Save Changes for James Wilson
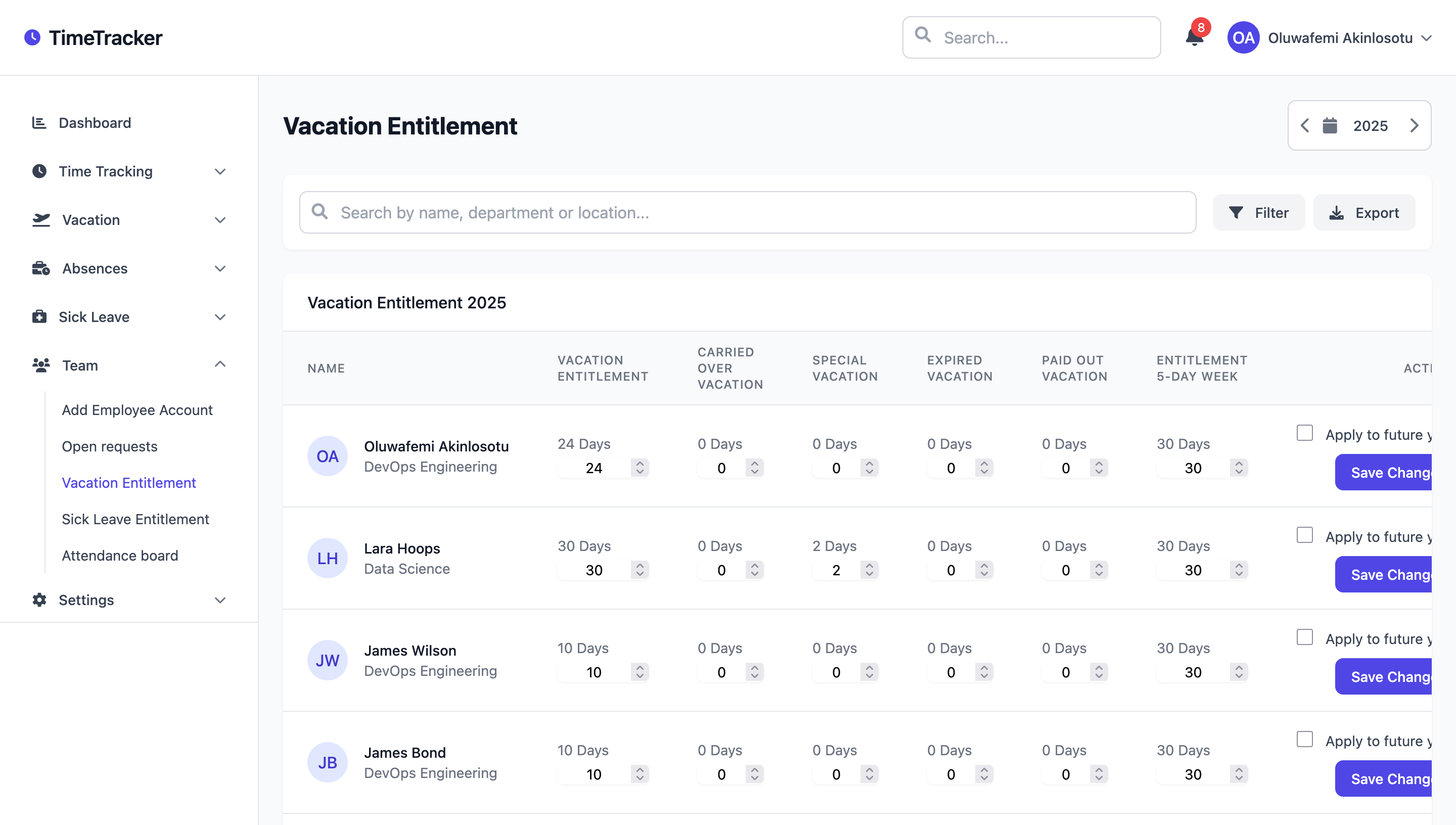The image size is (1456, 825). point(1384,676)
